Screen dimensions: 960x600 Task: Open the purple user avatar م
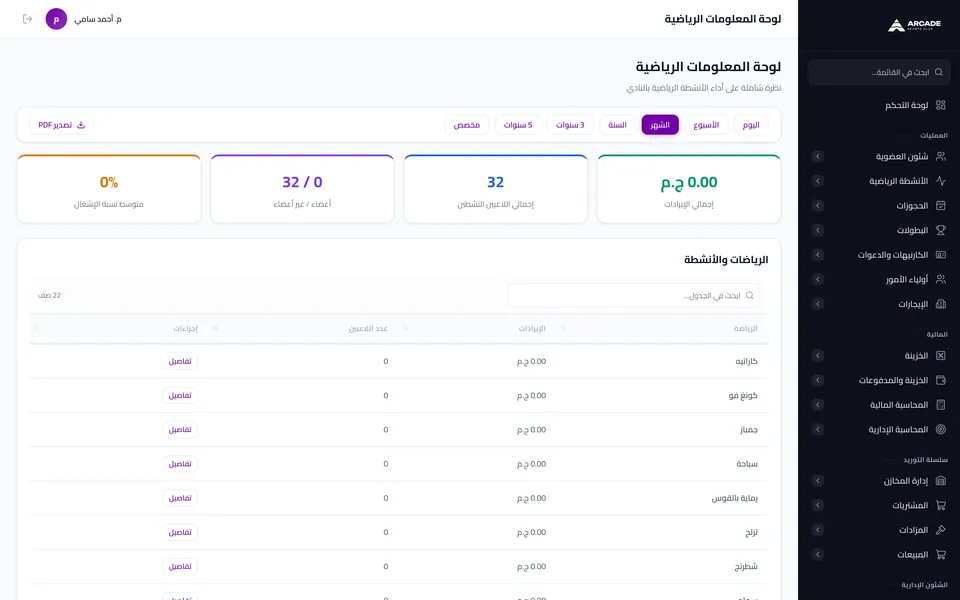point(56,19)
